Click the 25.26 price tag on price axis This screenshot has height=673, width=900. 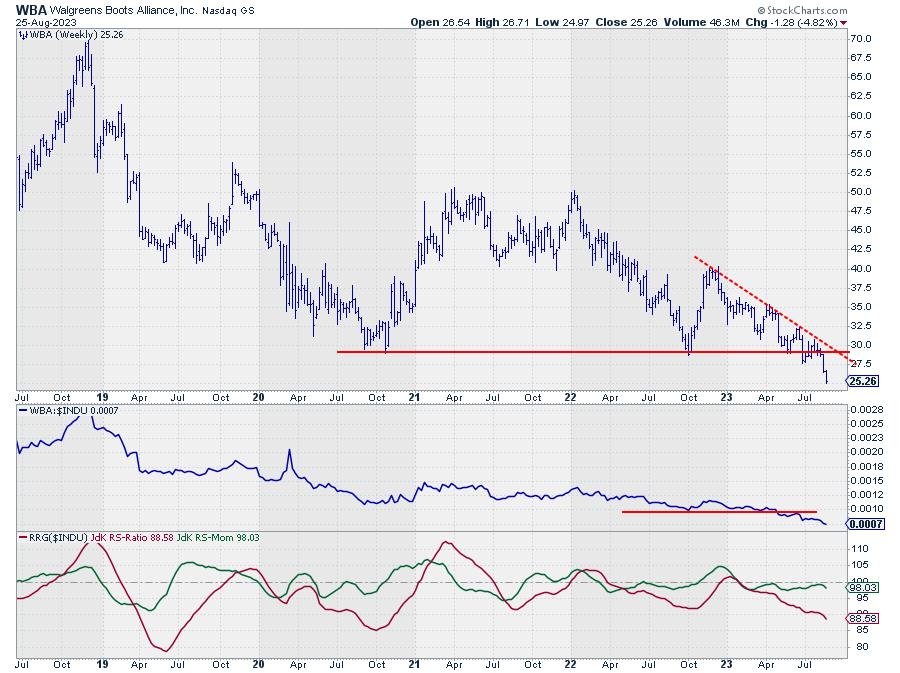(x=865, y=381)
